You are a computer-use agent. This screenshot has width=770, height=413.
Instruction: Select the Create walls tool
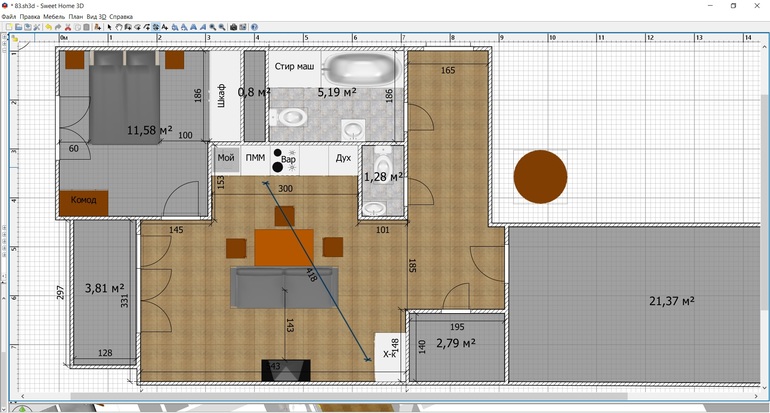pyautogui.click(x=128, y=27)
